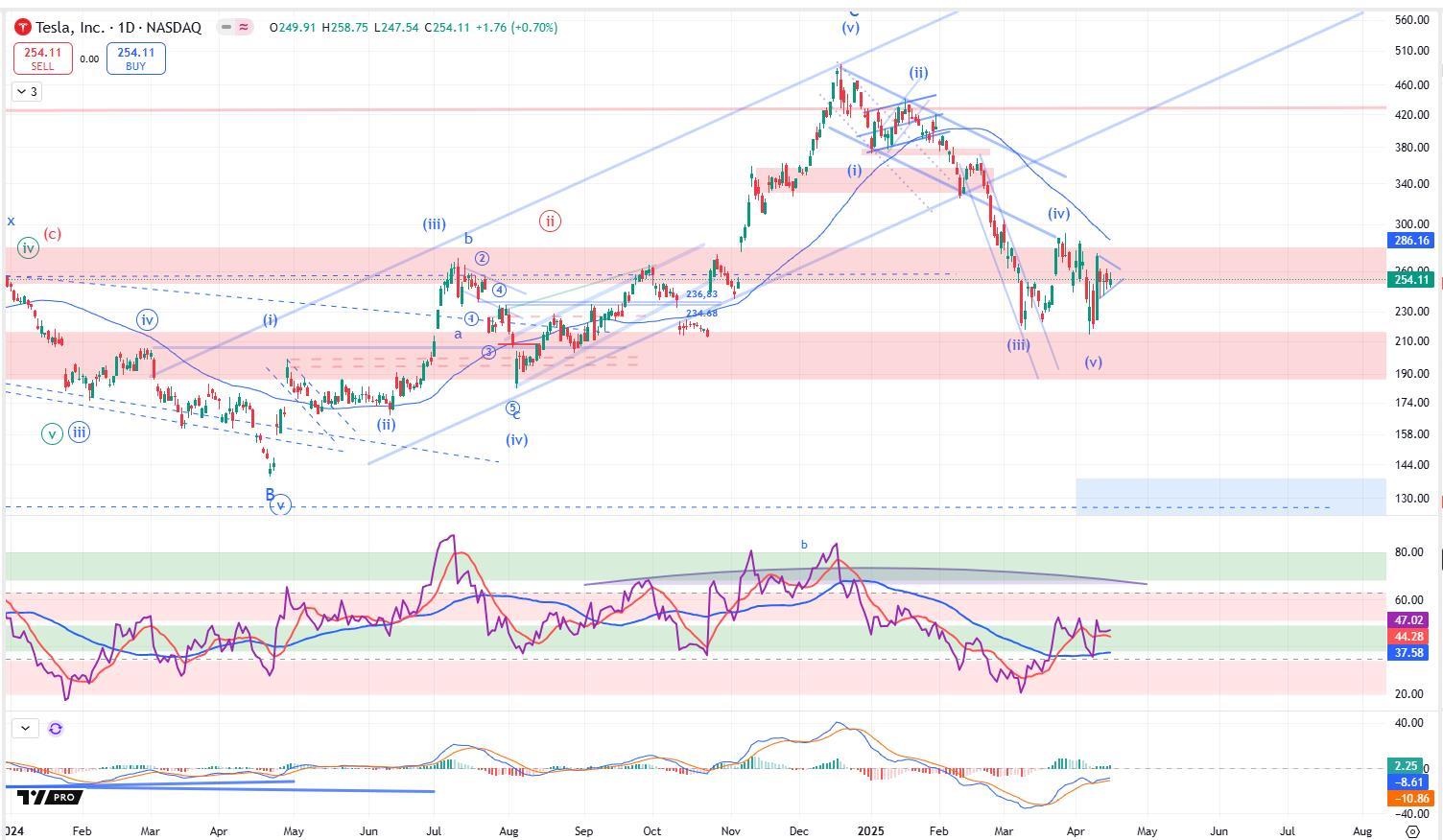Viewport: 1443px width, 840px height.
Task: Select the 236.83 price annotation on chart
Action: (x=701, y=294)
